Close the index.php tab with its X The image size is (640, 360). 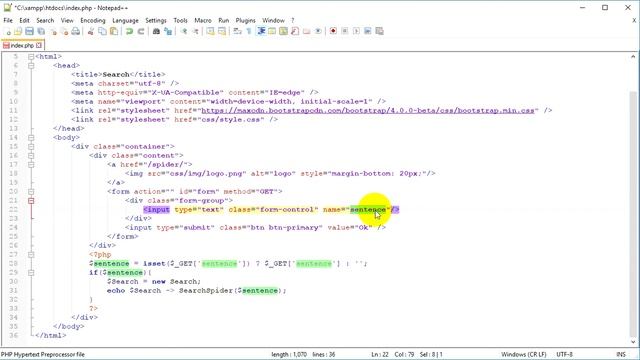tap(39, 45)
